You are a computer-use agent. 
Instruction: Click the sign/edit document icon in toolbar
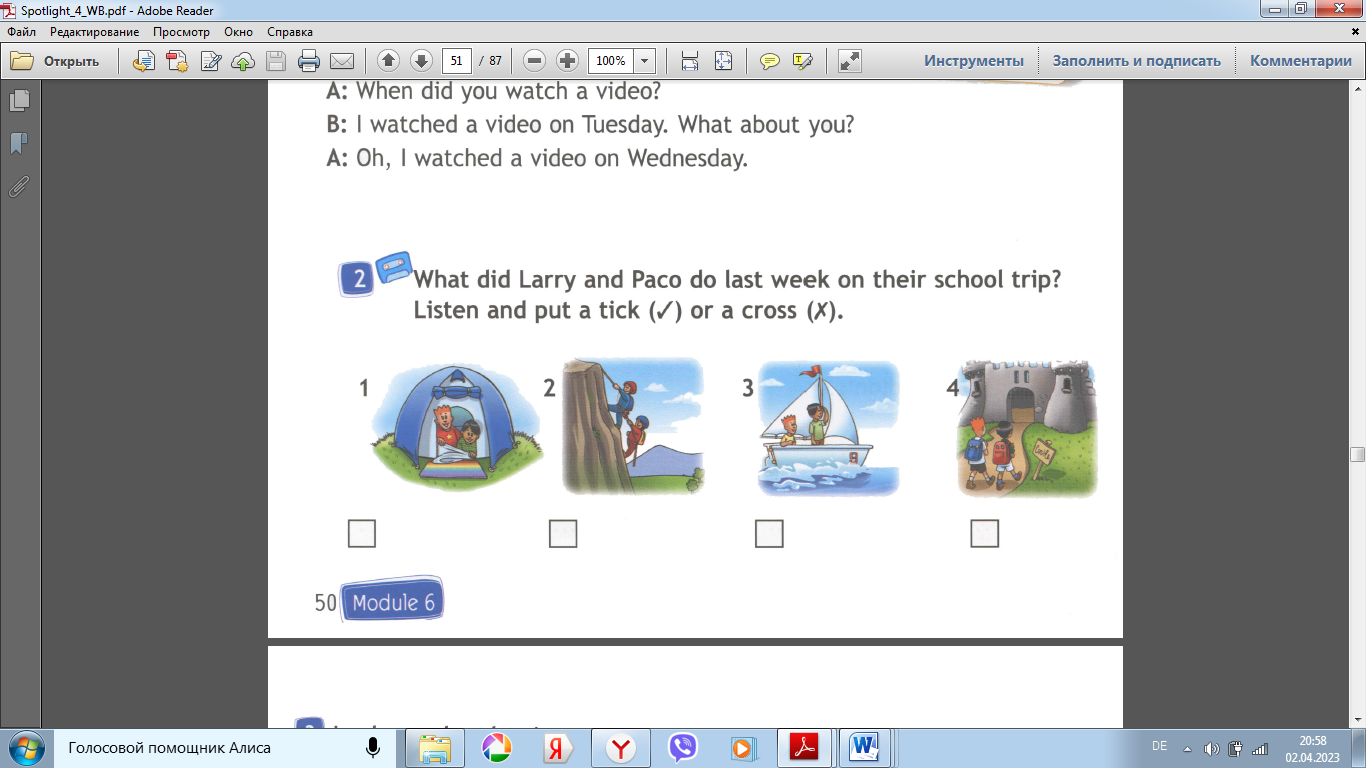(211, 61)
